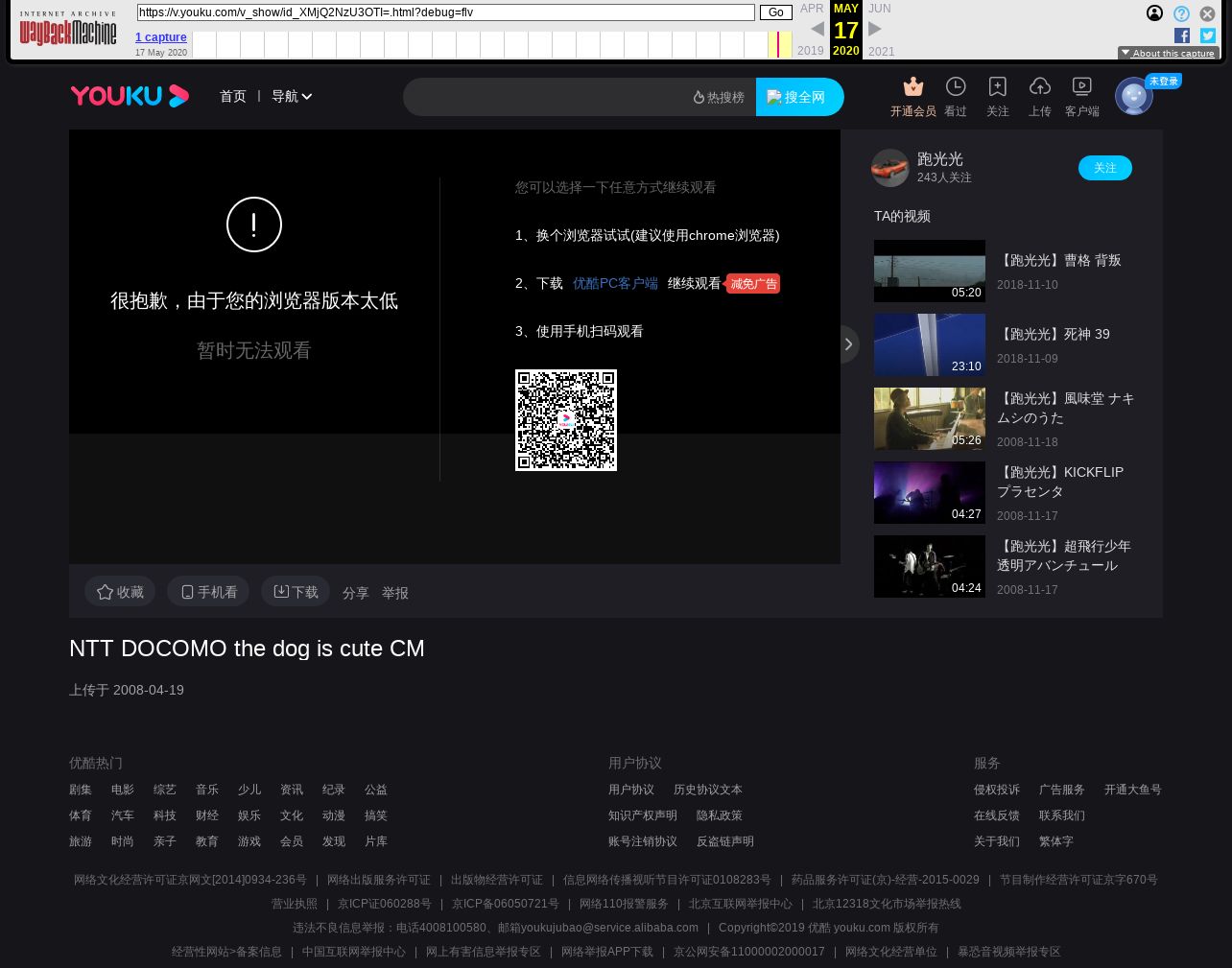Open thumbnail for 死神 39 video
This screenshot has height=968, width=1232.
click(930, 344)
